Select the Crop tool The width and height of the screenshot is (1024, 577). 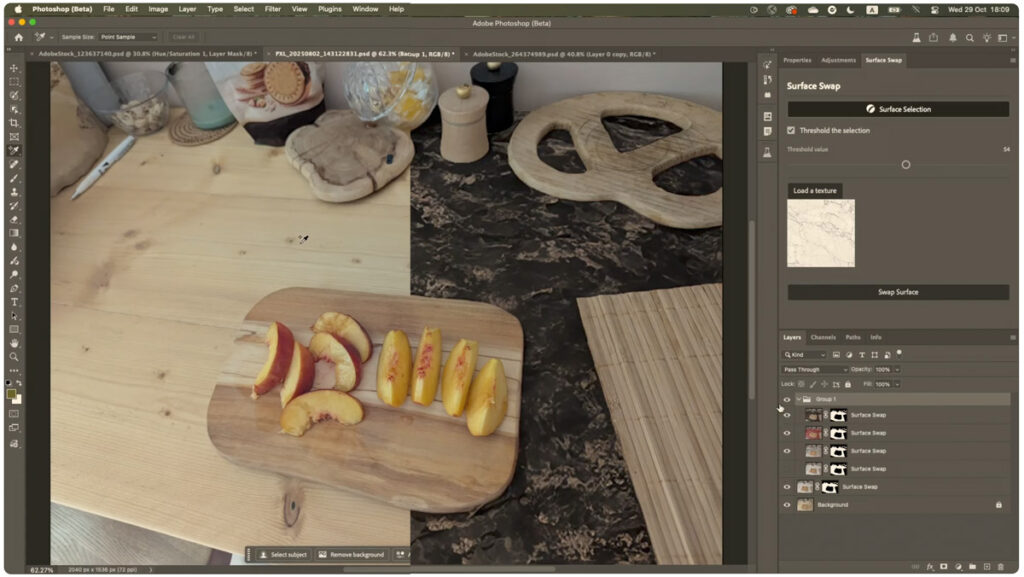pos(14,123)
